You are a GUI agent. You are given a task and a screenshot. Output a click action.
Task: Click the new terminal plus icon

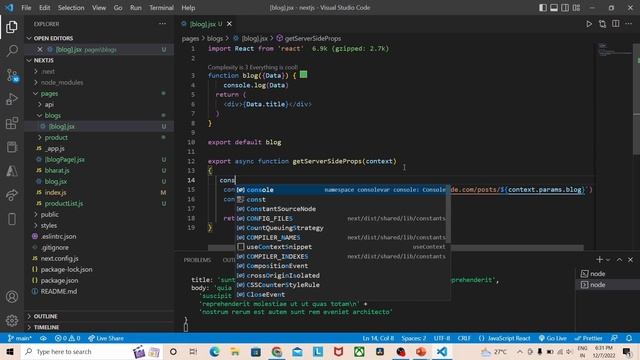pos(599,260)
